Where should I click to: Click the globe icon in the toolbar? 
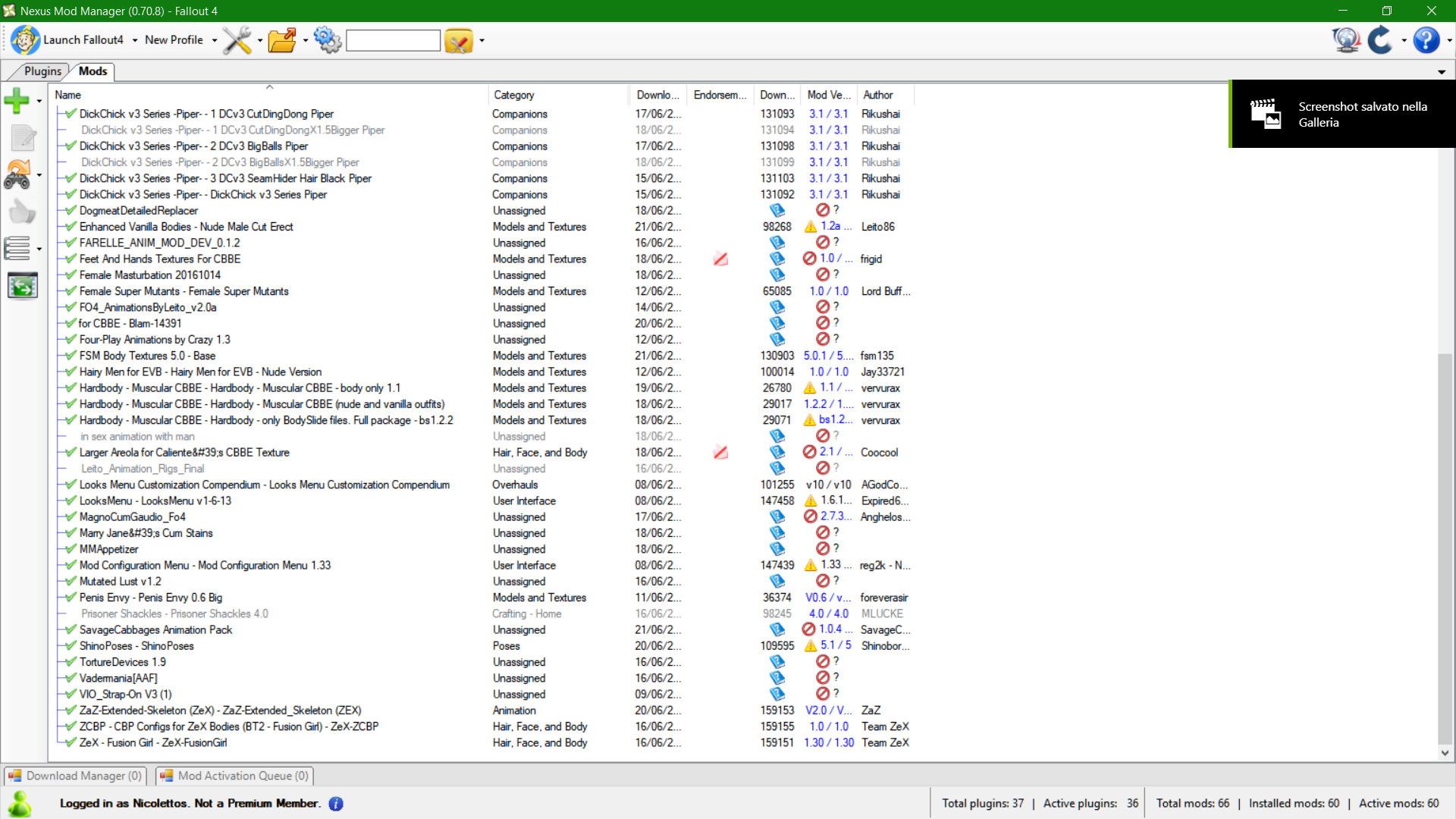(1347, 40)
